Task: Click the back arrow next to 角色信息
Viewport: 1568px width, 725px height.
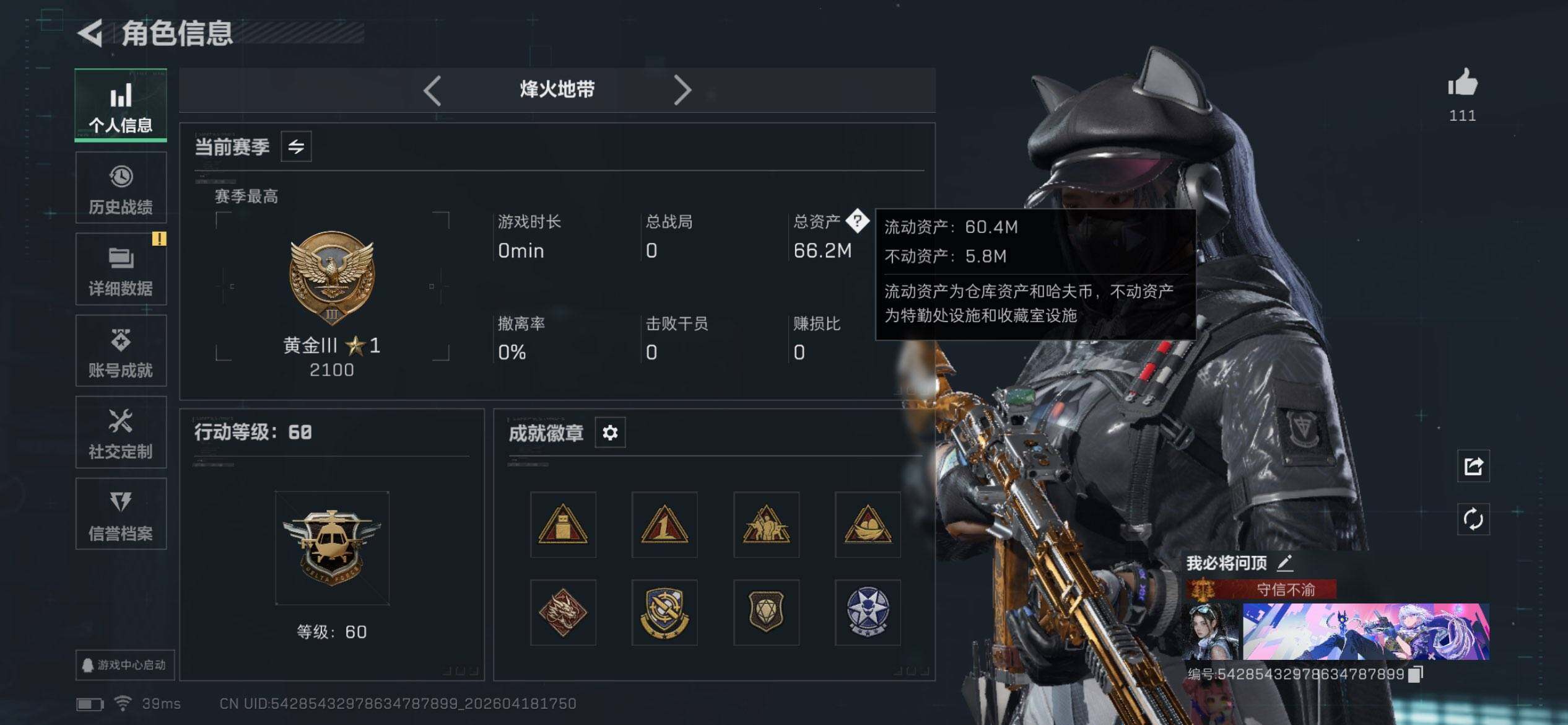Action: pyautogui.click(x=90, y=33)
